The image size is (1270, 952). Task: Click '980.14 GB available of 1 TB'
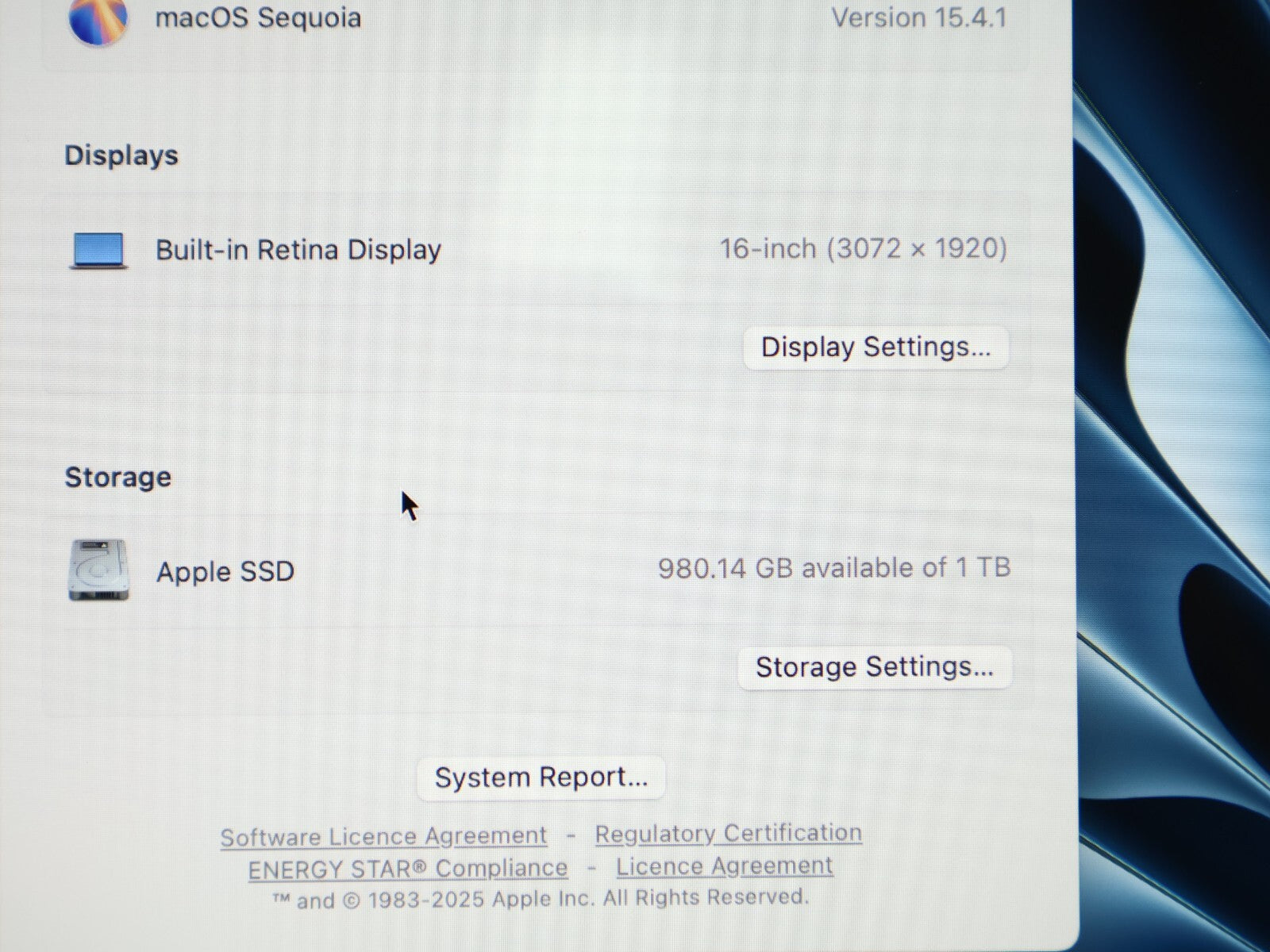click(x=834, y=568)
